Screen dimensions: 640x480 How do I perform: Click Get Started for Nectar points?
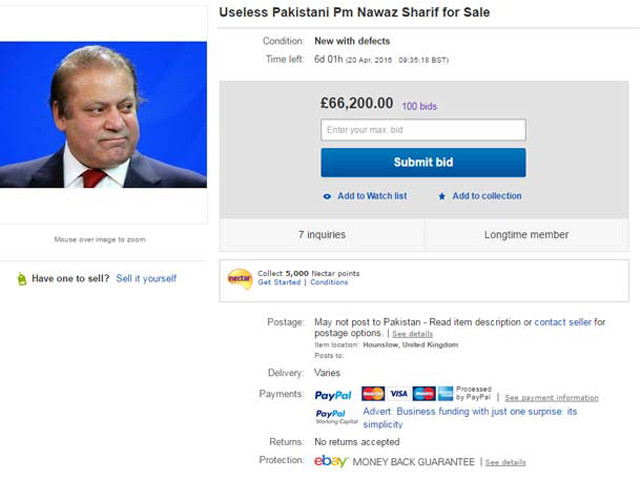click(x=279, y=283)
